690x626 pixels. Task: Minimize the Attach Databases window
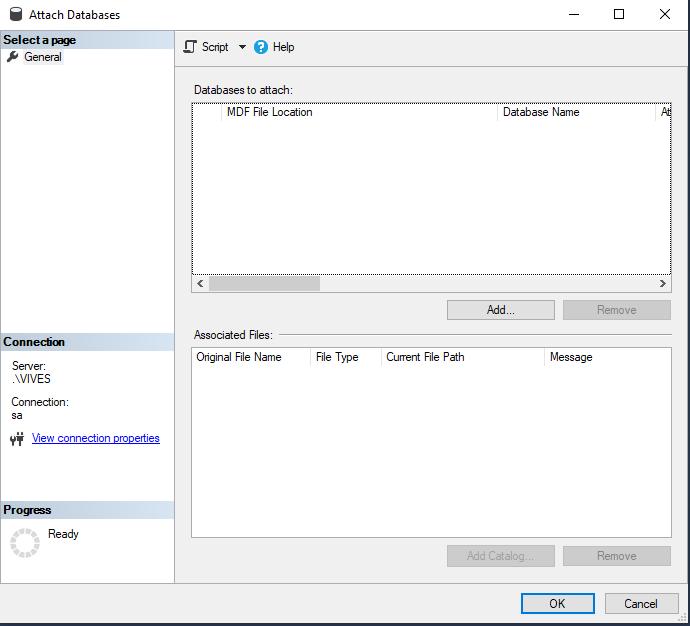(574, 14)
